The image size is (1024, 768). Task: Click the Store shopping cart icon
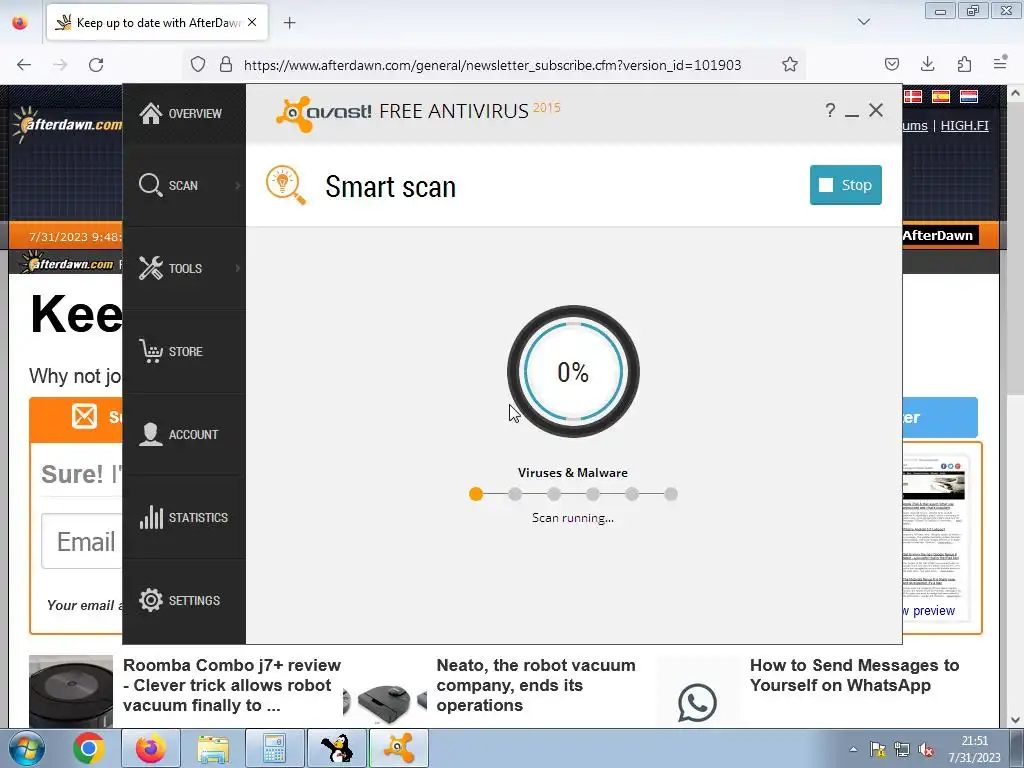(x=151, y=351)
